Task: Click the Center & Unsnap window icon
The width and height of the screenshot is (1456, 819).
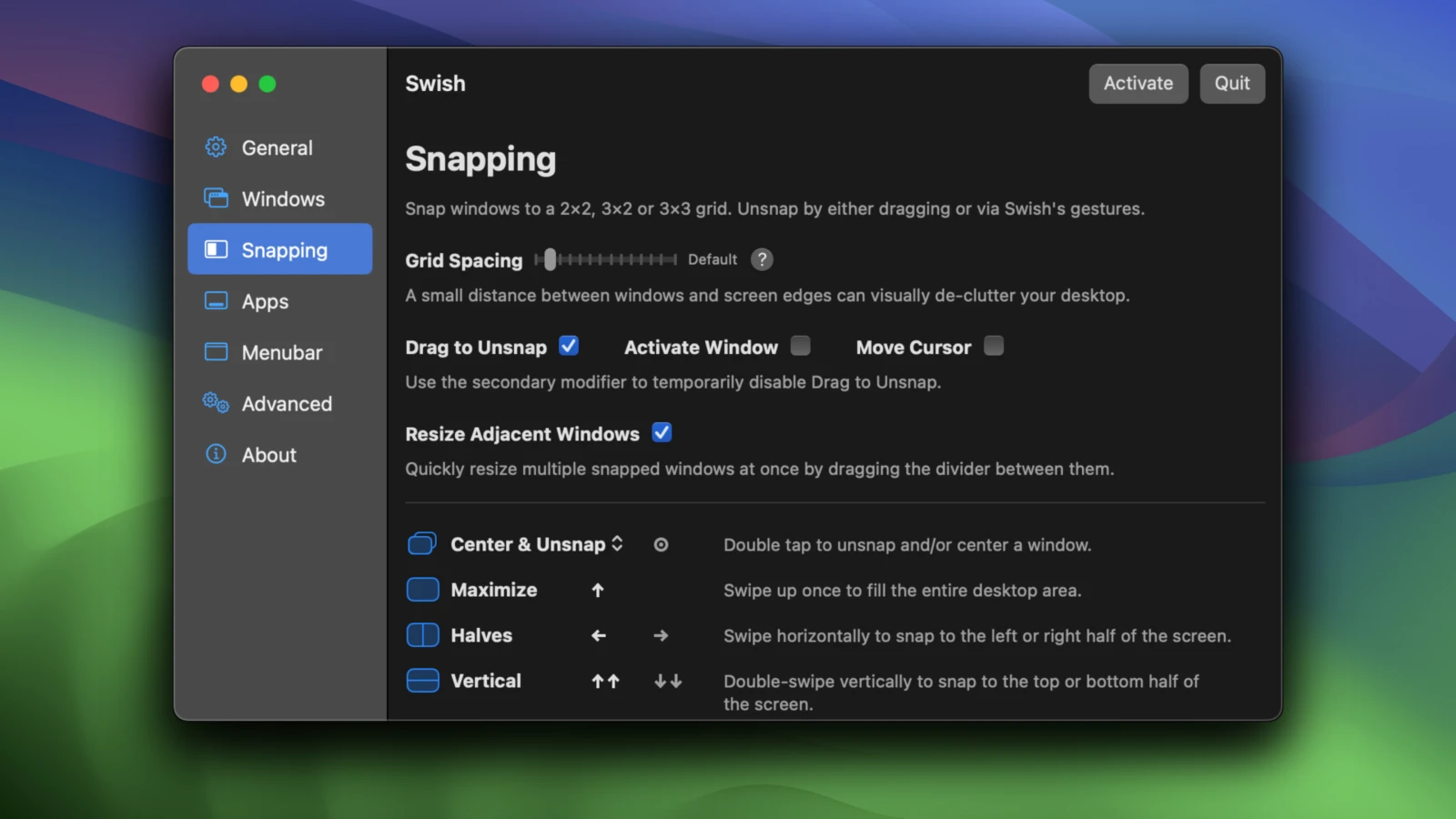Action: click(422, 544)
